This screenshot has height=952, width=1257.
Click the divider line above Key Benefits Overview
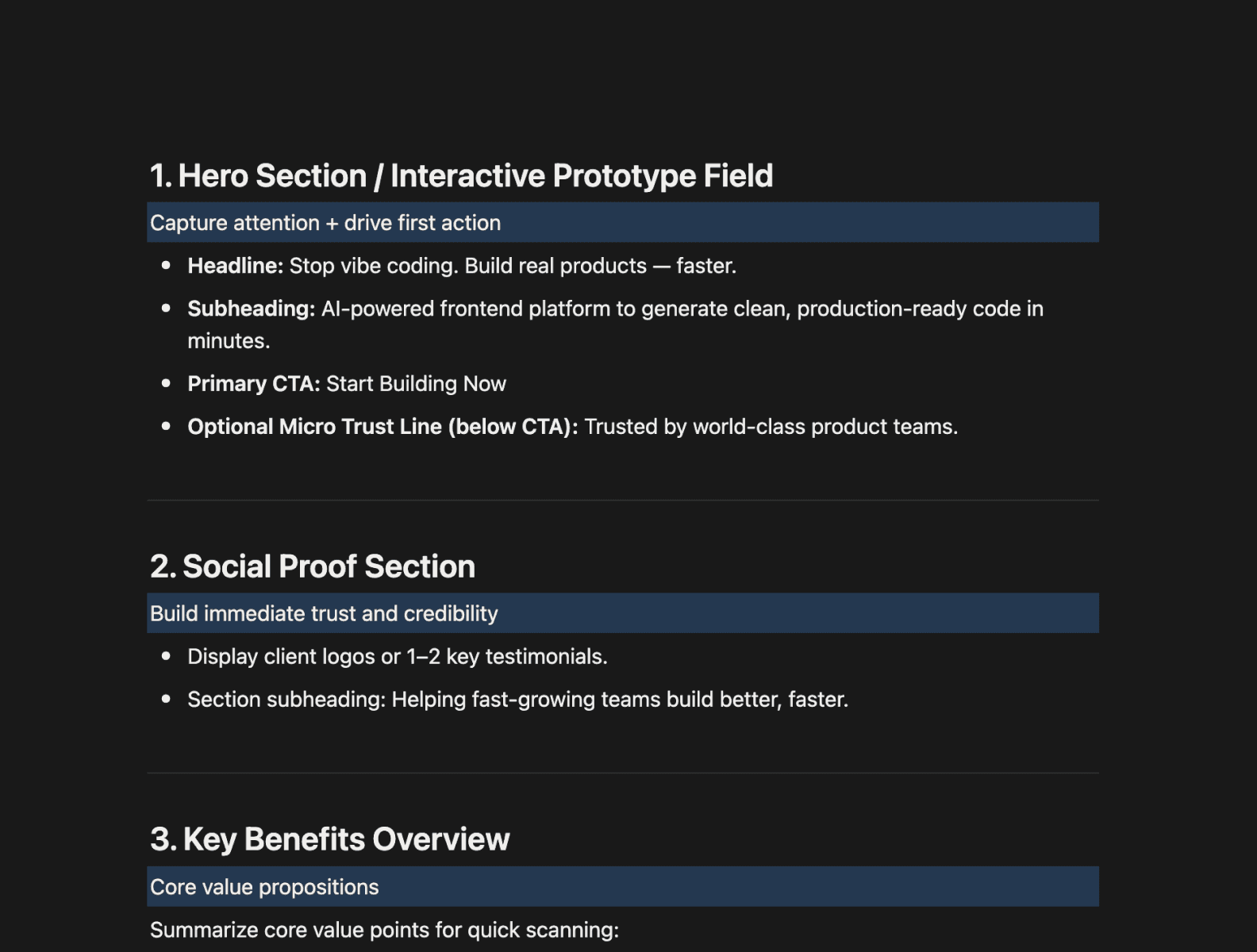(x=623, y=773)
